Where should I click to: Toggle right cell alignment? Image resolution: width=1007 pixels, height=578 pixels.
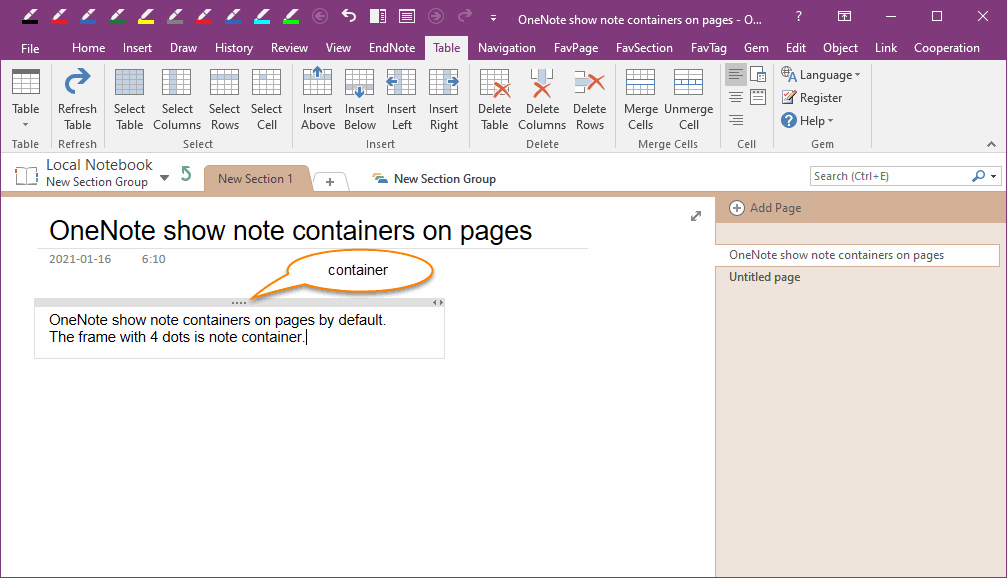(736, 120)
